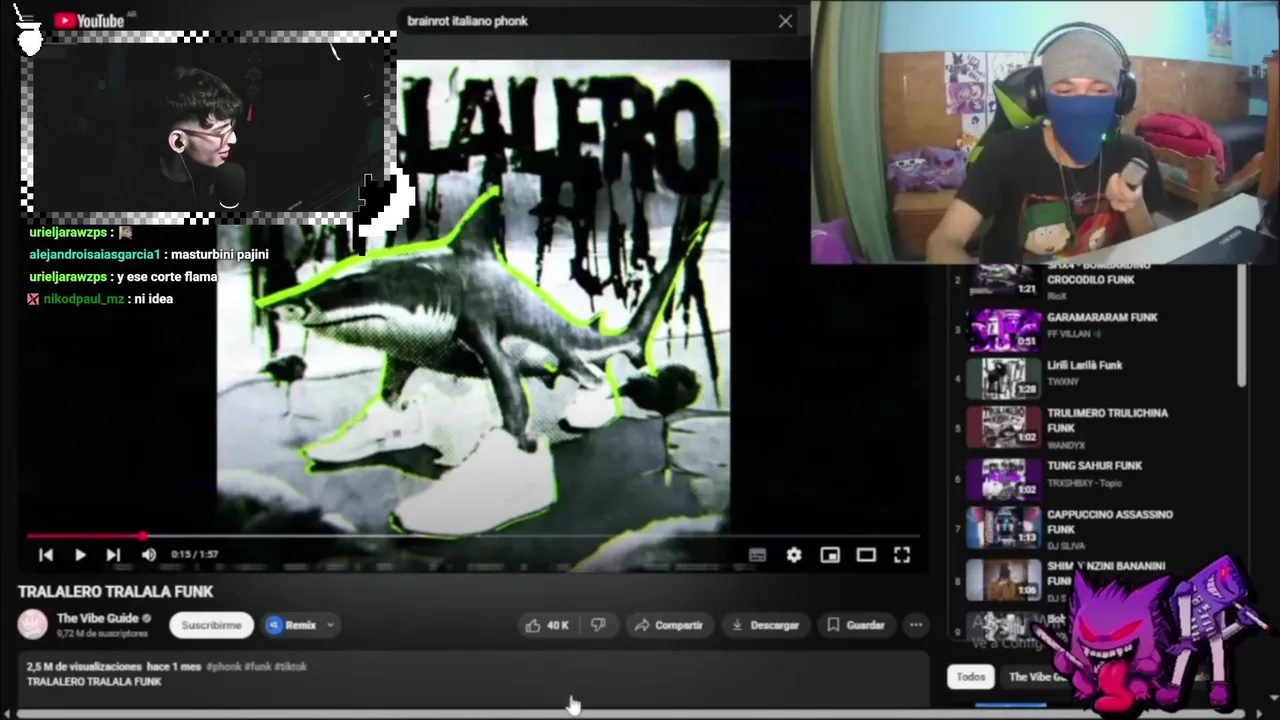The height and width of the screenshot is (720, 1280).
Task: Mute the player volume speaker icon
Action: click(x=148, y=554)
